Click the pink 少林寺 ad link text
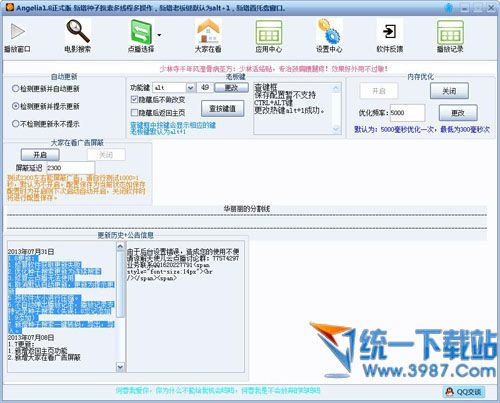500x403 pixels. 273,69
